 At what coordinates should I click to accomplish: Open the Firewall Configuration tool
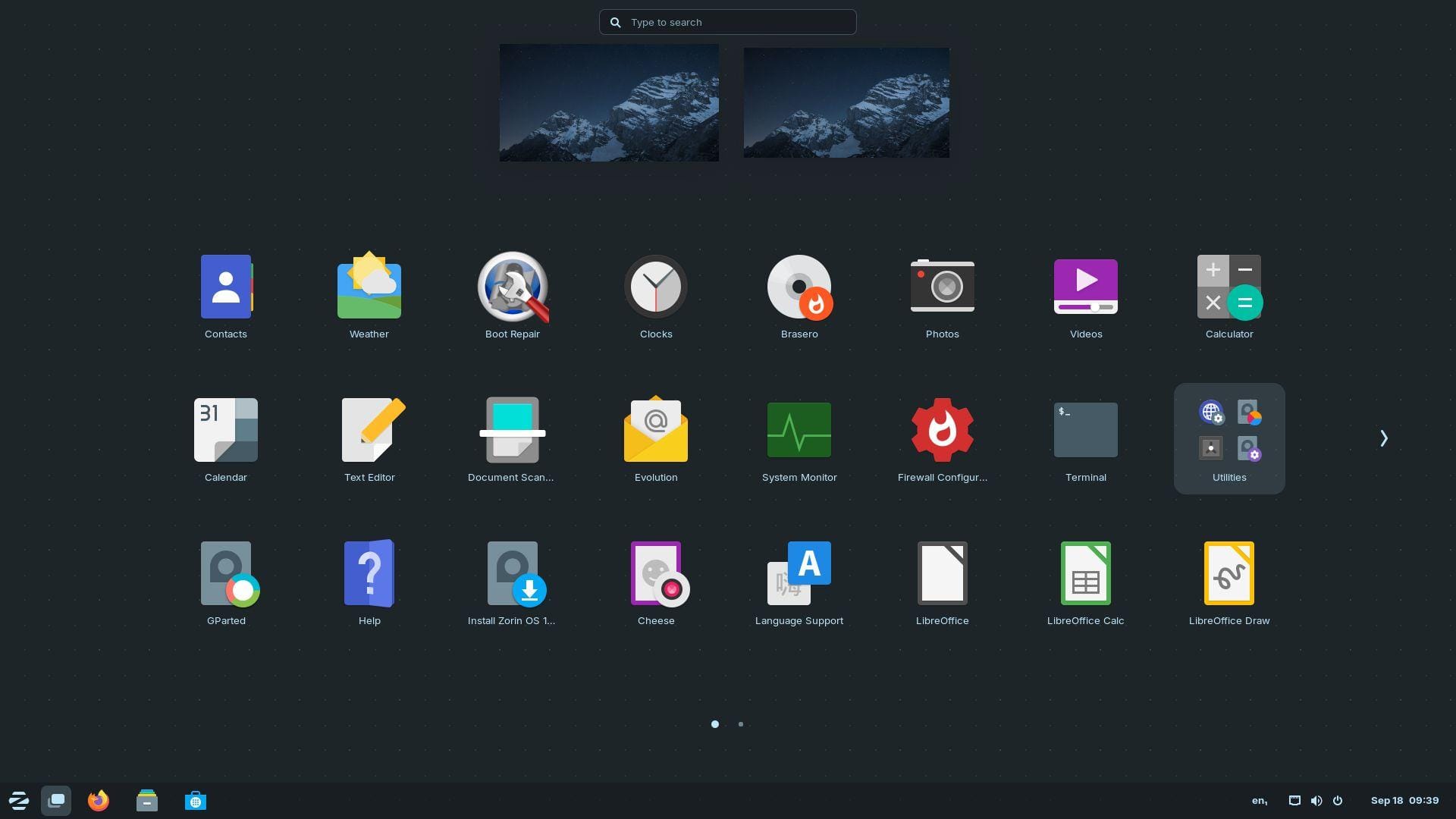tap(942, 430)
